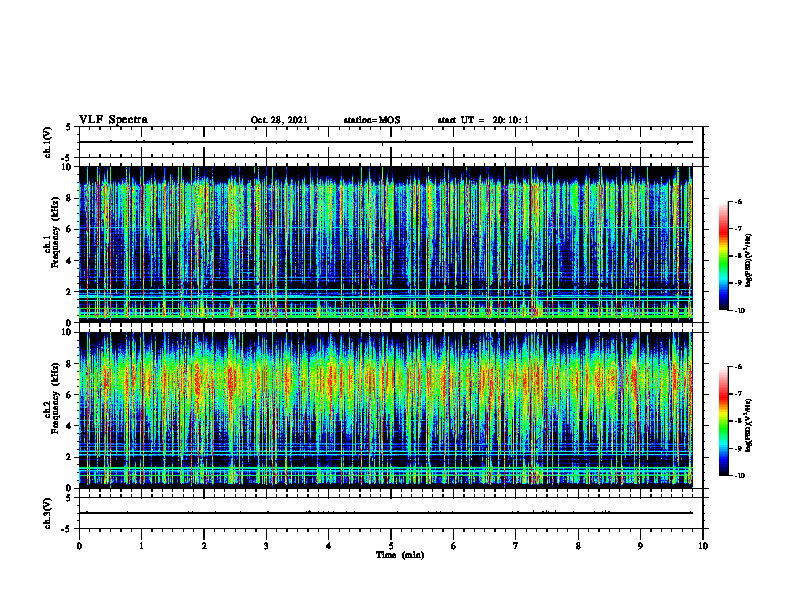Click the ch.1 color bar log(PSD) label

pos(749,261)
